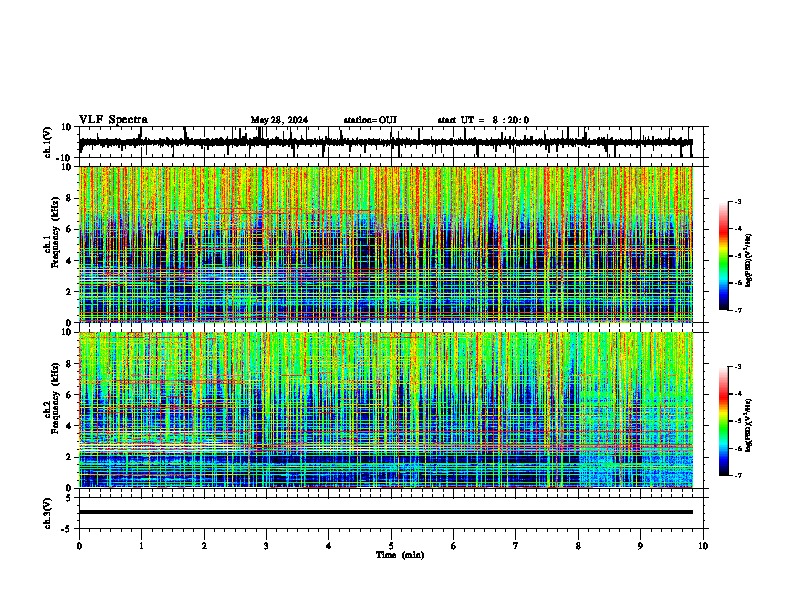Click the ch.1 voltage waveform trace
The image size is (792, 612).
coord(385,142)
